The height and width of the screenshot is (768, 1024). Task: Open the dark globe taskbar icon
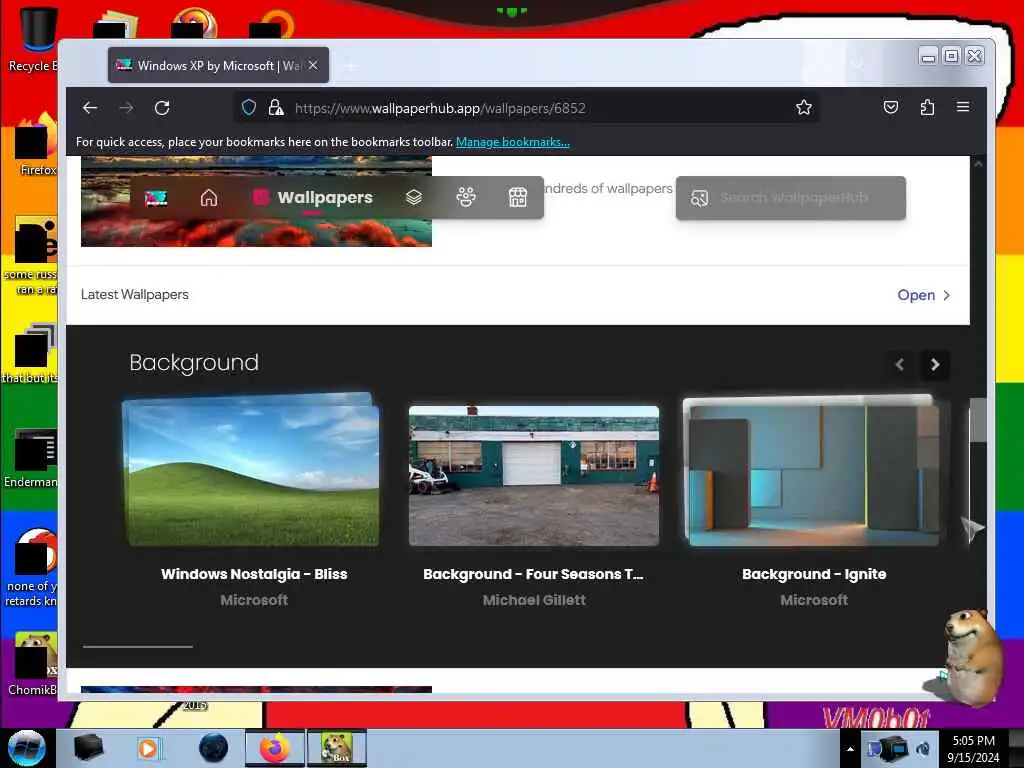coord(214,748)
